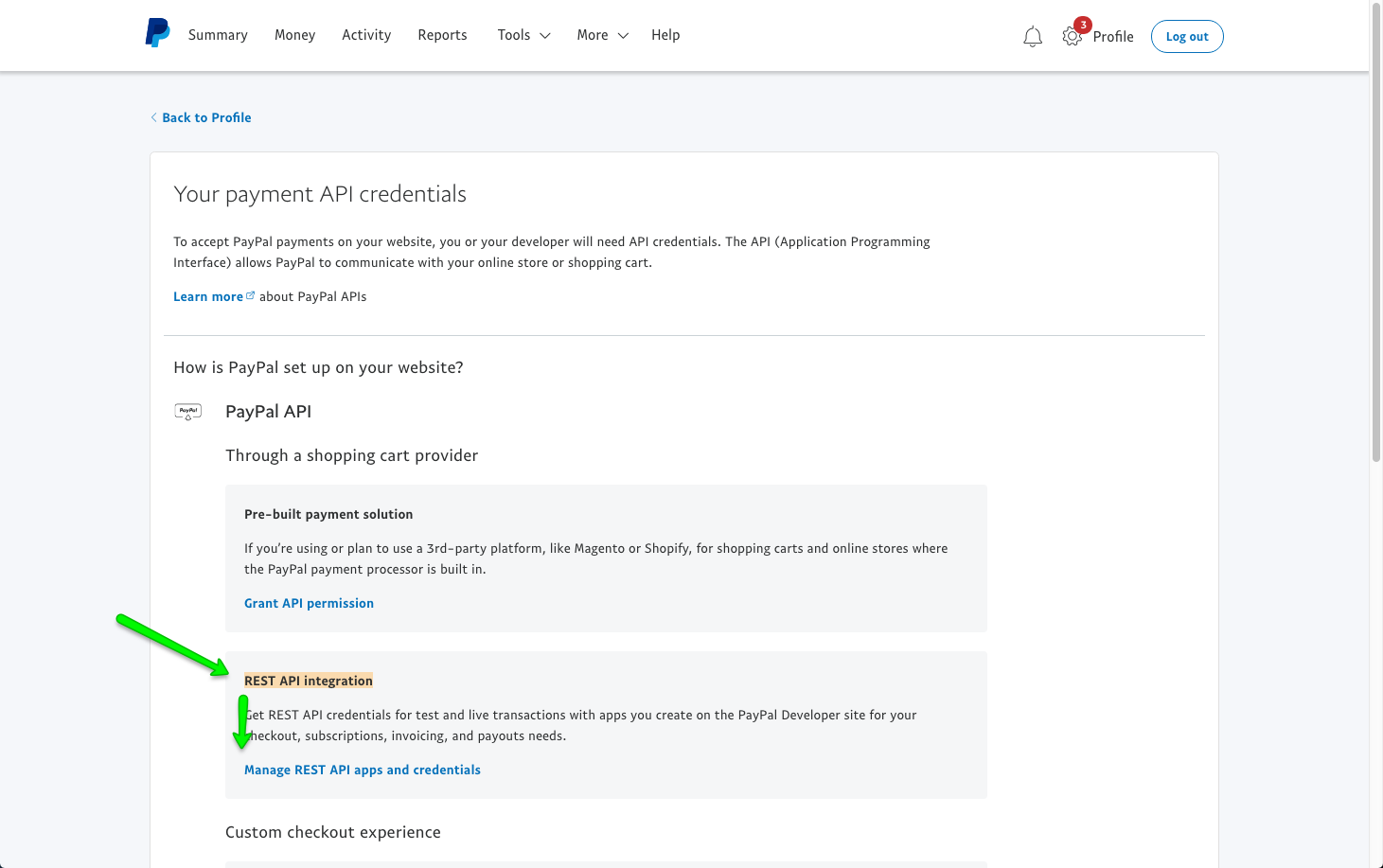1383x868 pixels.
Task: Select the Summary menu item
Action: click(218, 35)
